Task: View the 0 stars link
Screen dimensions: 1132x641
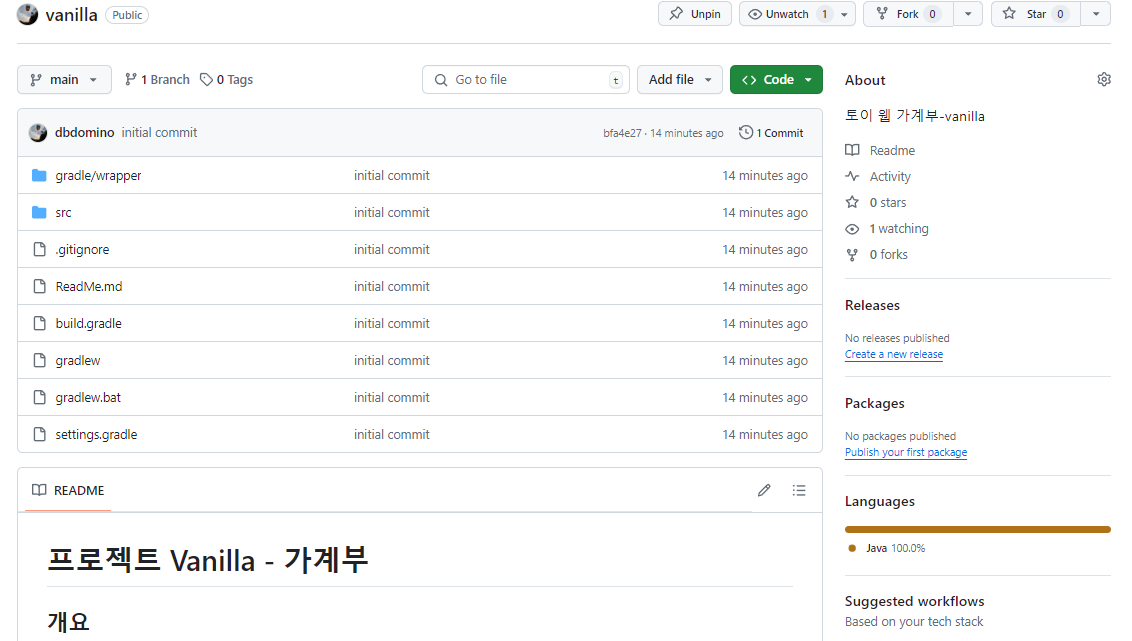Action: (888, 202)
